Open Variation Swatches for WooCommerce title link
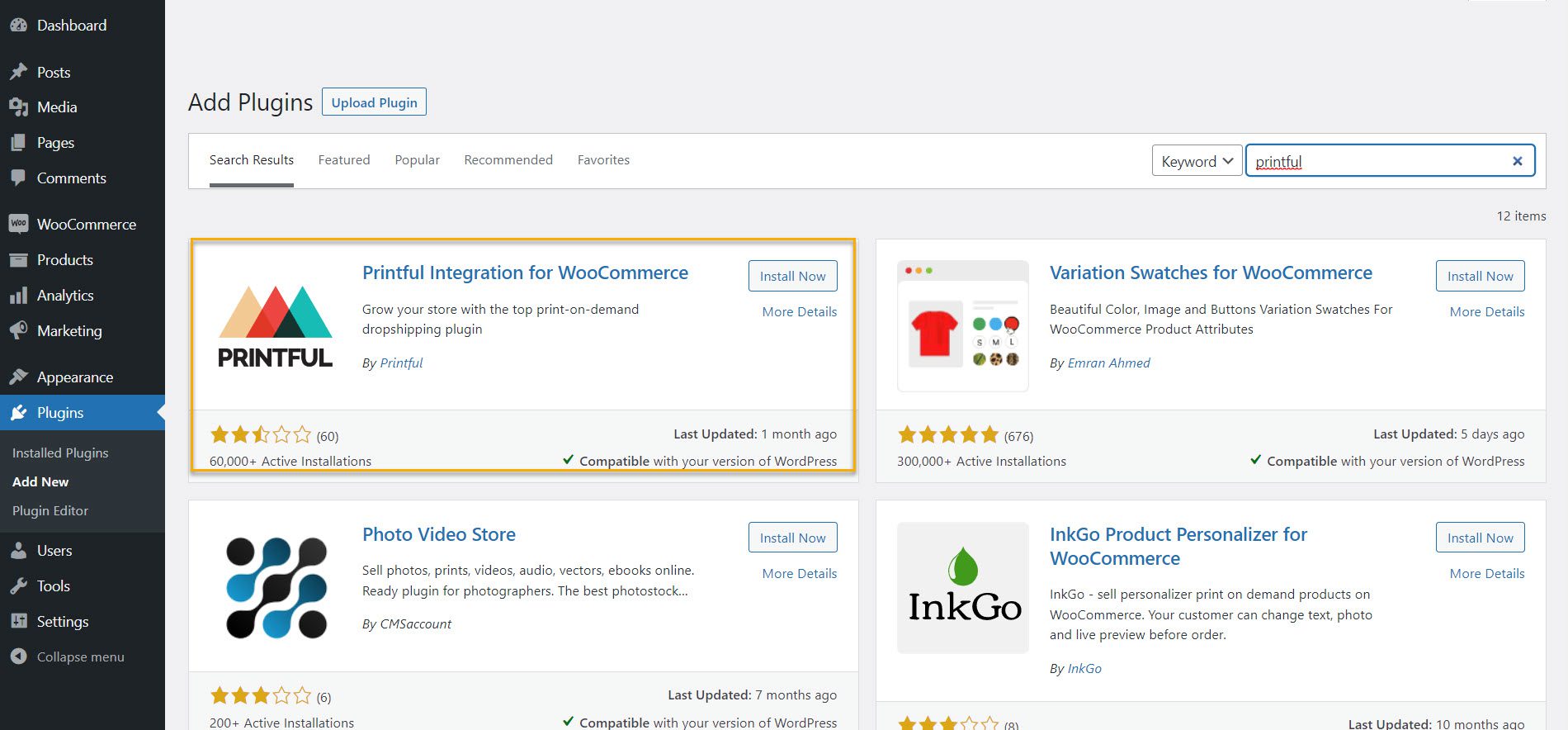The width and height of the screenshot is (1568, 730). (x=1211, y=273)
